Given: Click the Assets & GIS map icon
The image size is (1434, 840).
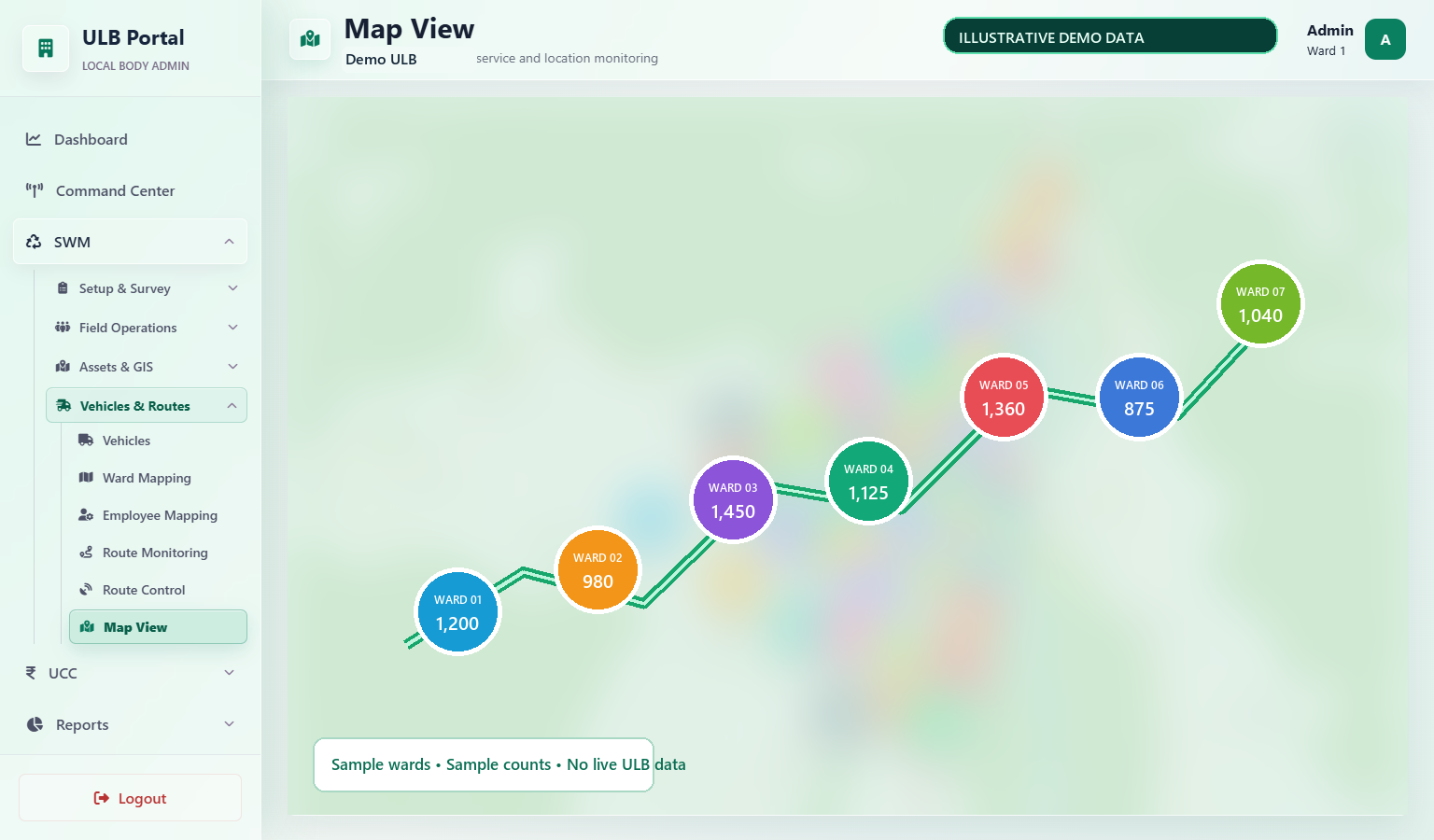Looking at the screenshot, I should pyautogui.click(x=63, y=367).
